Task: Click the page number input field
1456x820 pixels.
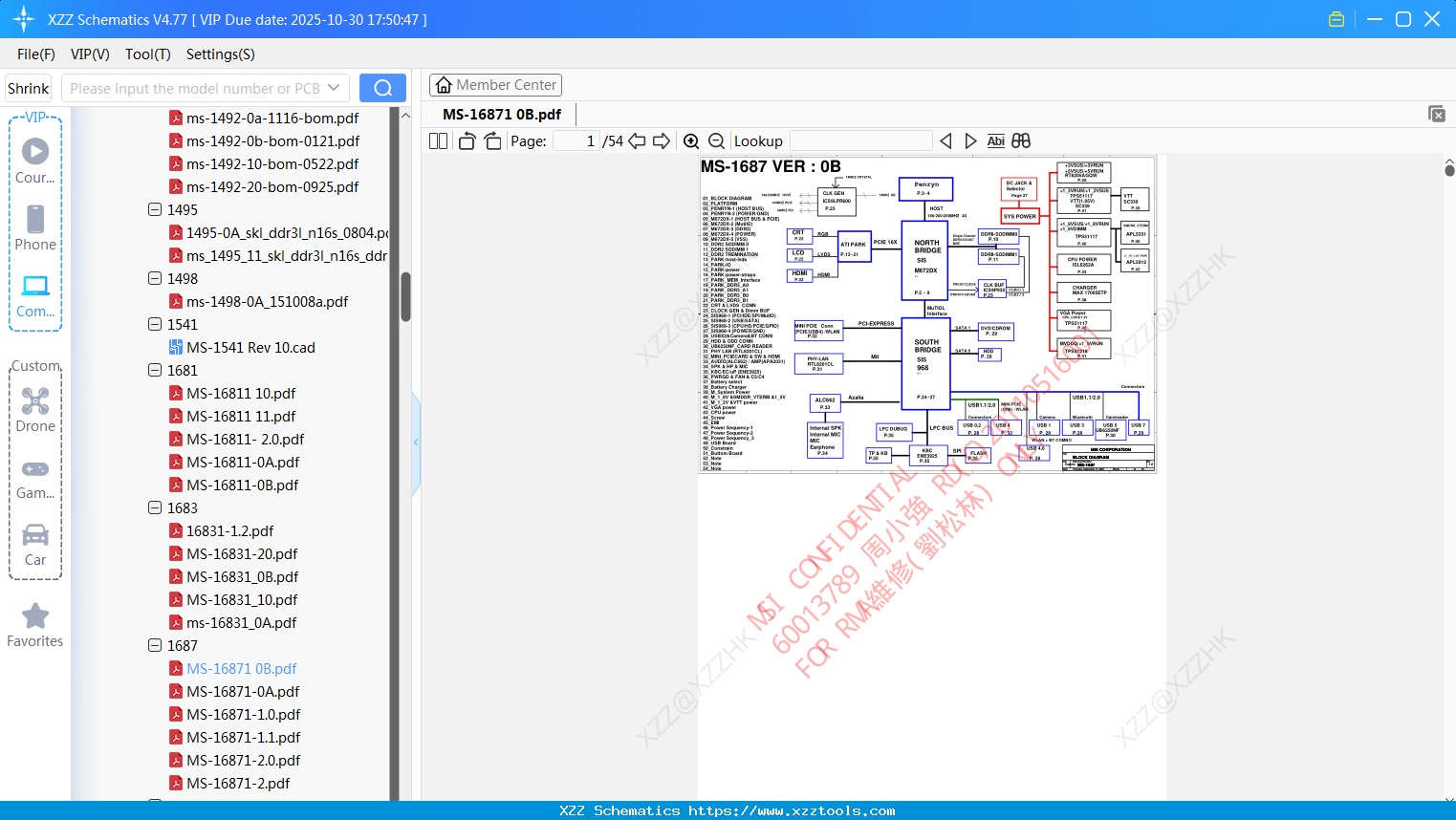Action: (x=576, y=141)
